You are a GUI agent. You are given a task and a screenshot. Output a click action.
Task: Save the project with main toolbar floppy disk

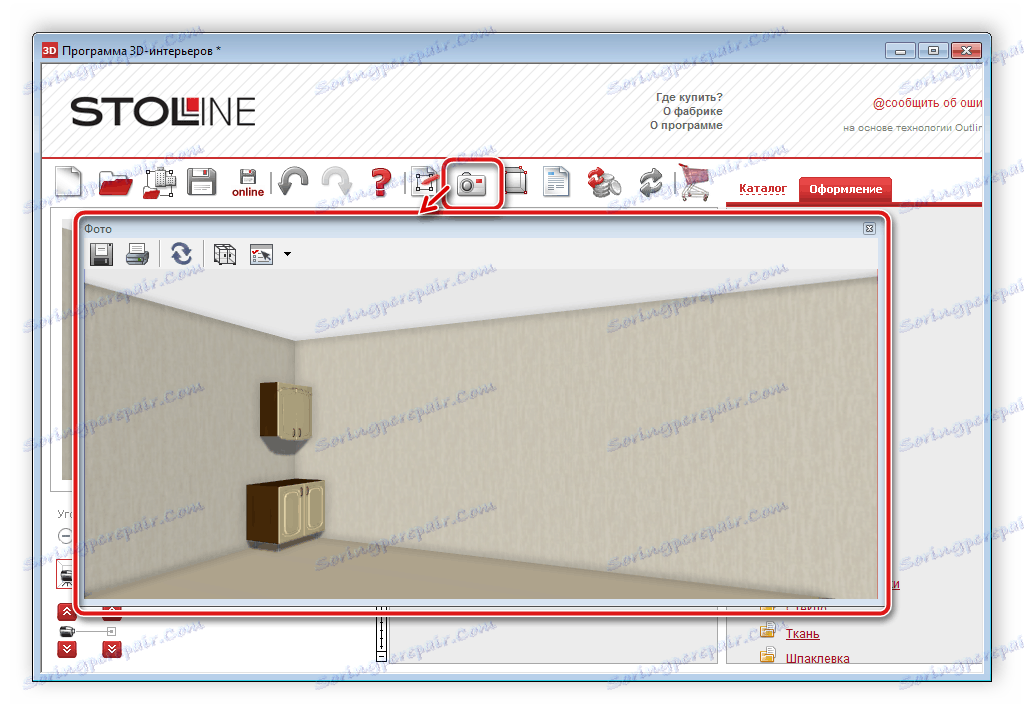pos(202,182)
